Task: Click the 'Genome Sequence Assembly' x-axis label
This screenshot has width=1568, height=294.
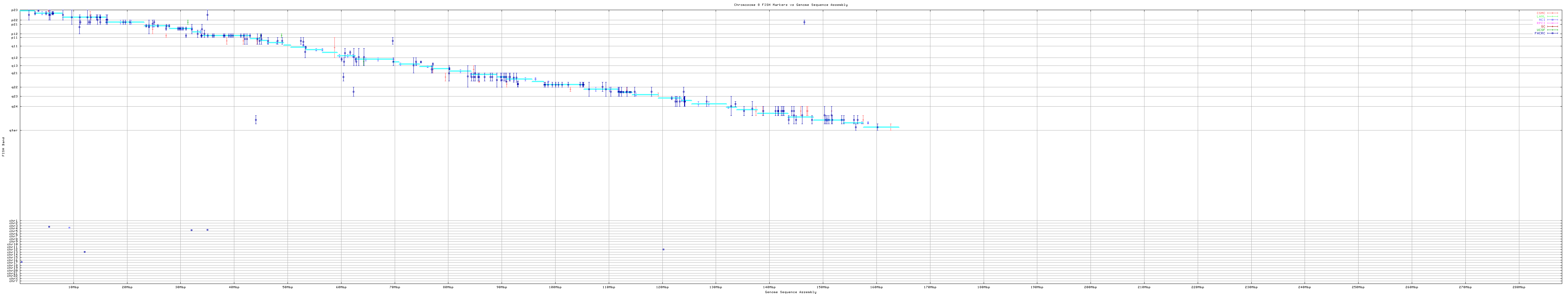Action: (x=790, y=292)
